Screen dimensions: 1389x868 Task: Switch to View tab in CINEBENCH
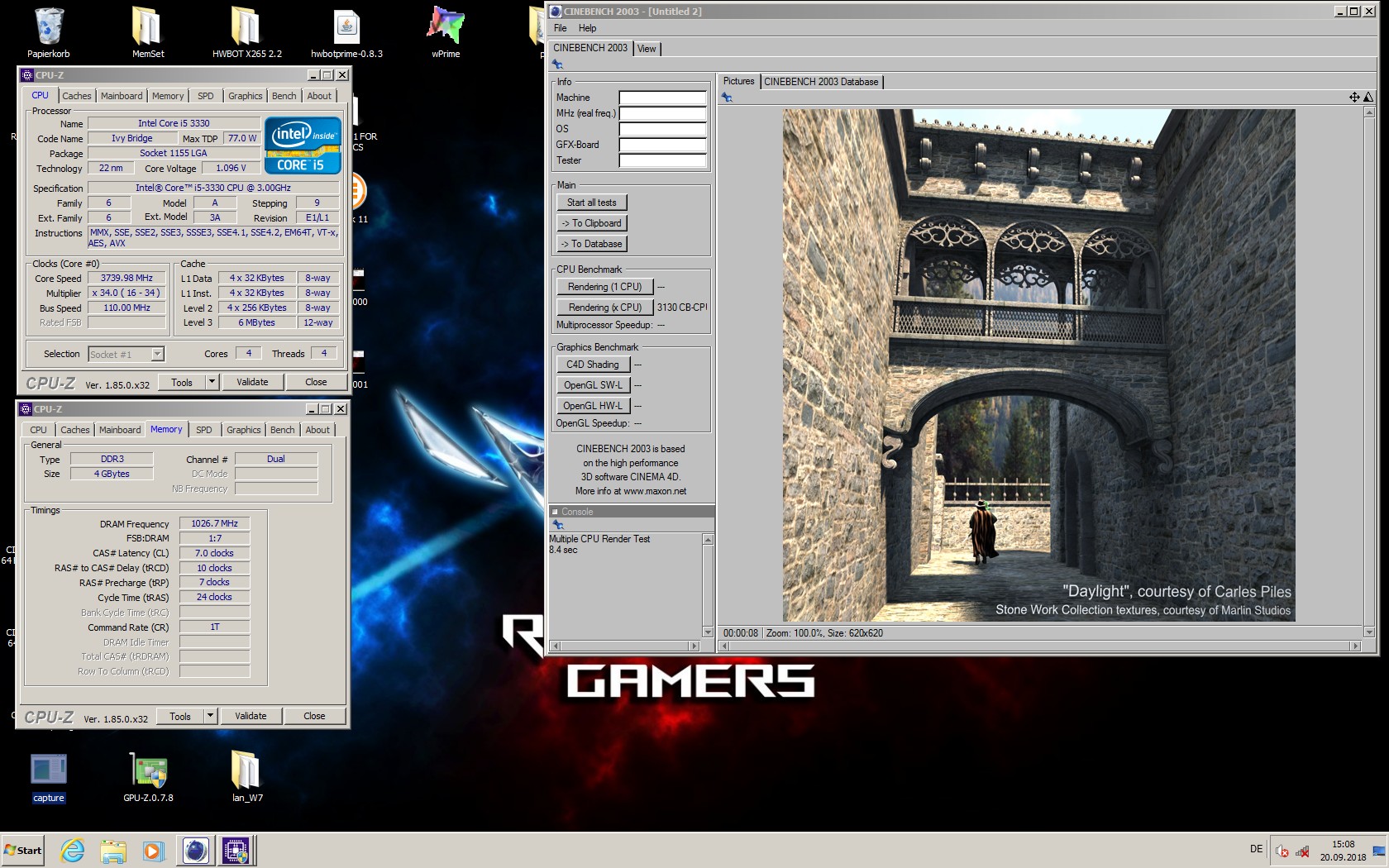pyautogui.click(x=647, y=49)
